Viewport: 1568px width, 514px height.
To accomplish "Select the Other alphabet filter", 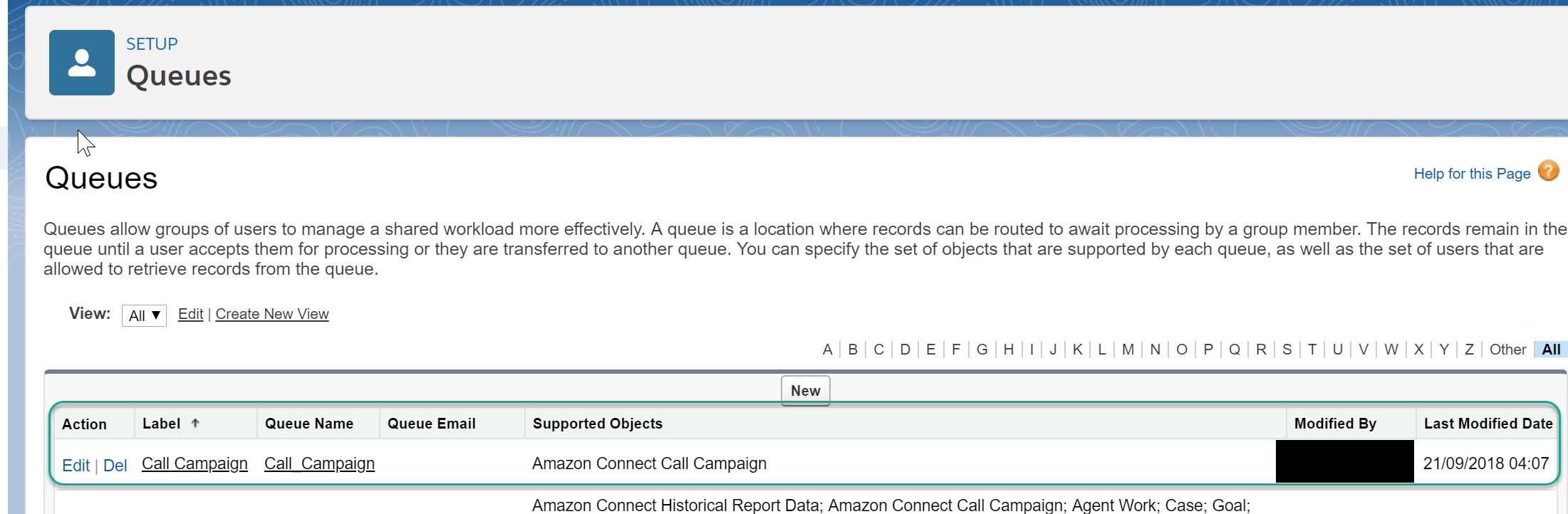I will click(x=1507, y=350).
